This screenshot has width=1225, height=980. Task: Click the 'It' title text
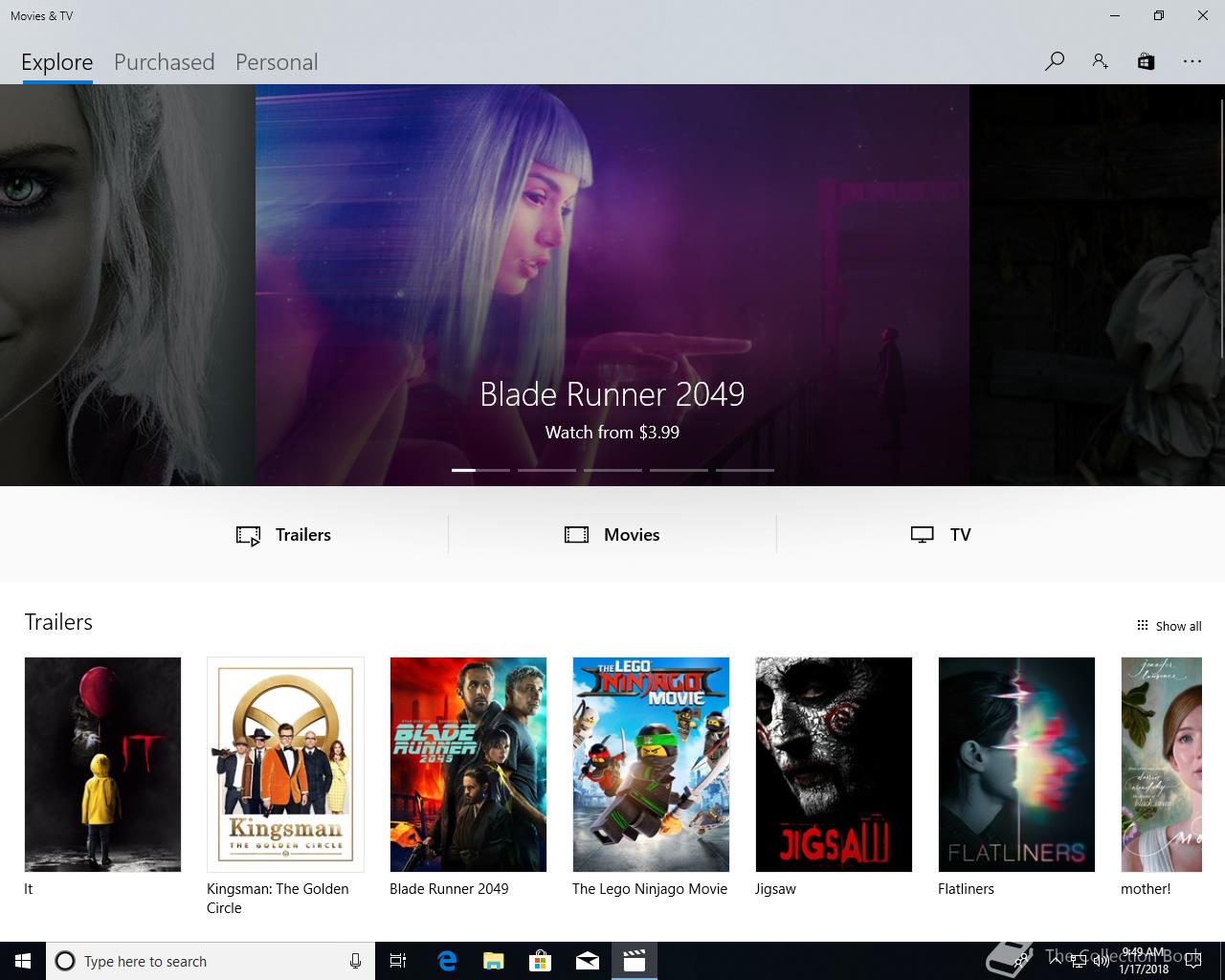point(29,889)
